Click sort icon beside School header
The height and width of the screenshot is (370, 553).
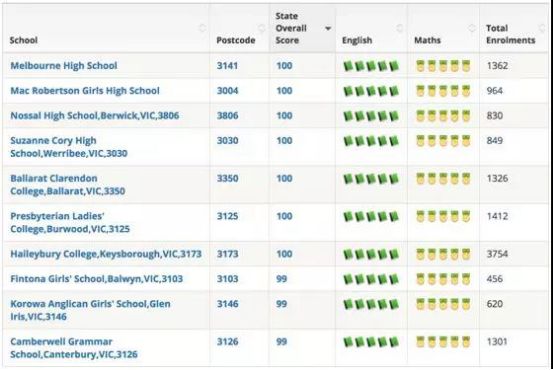(202, 28)
